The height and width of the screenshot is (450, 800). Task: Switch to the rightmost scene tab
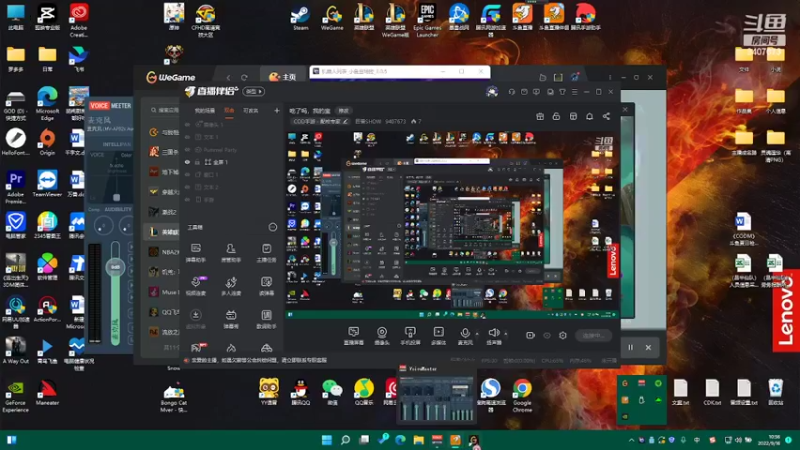pos(251,110)
